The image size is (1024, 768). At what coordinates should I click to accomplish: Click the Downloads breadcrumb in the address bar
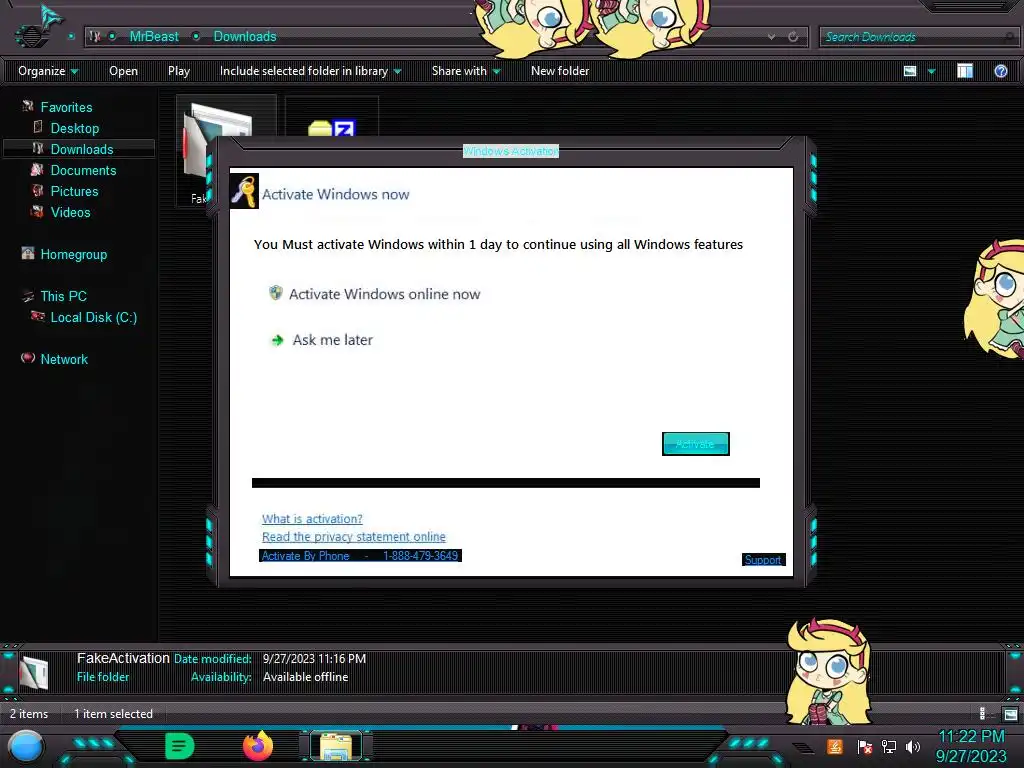pos(245,37)
